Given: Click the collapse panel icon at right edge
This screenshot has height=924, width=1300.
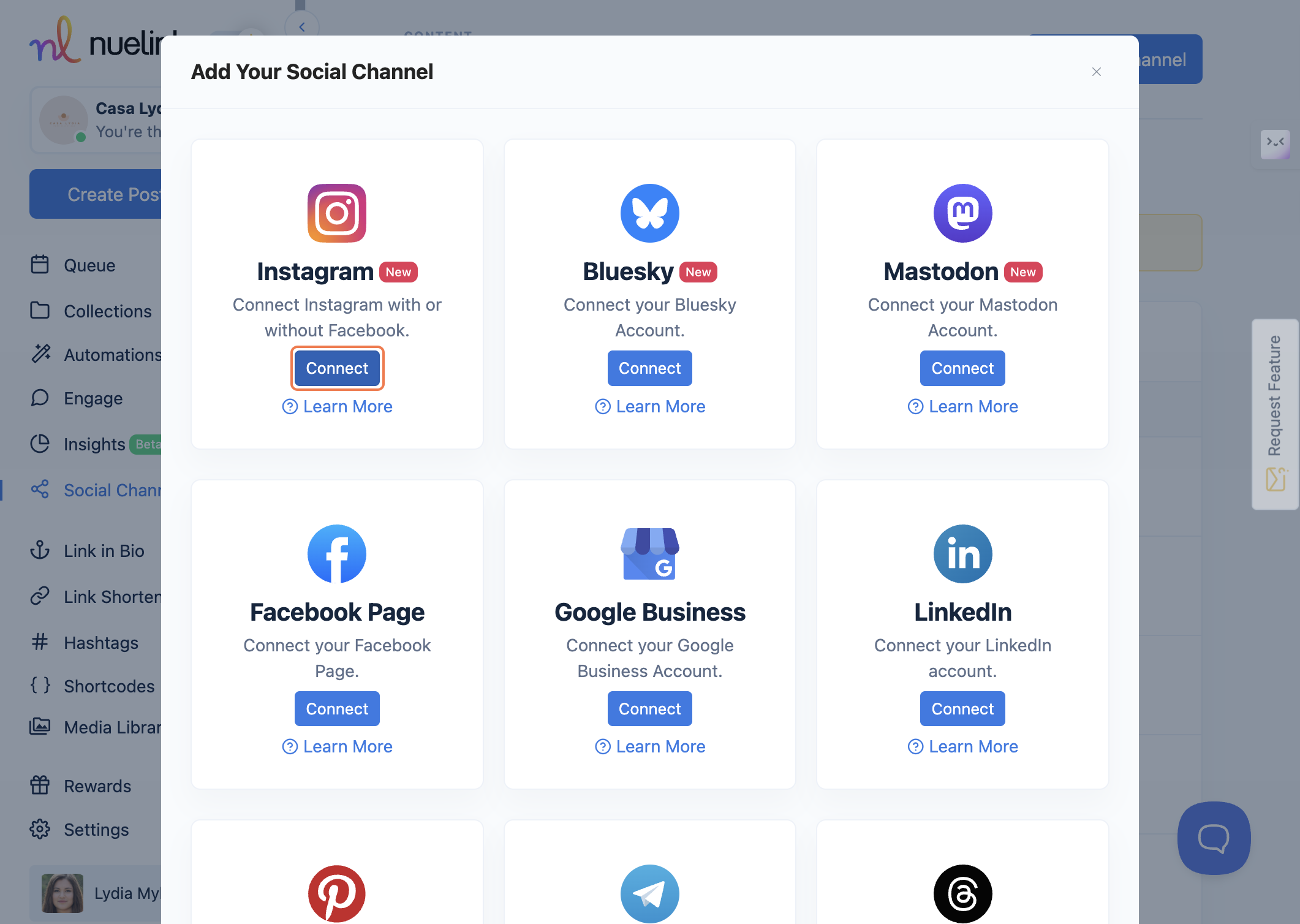Looking at the screenshot, I should pos(1275,145).
